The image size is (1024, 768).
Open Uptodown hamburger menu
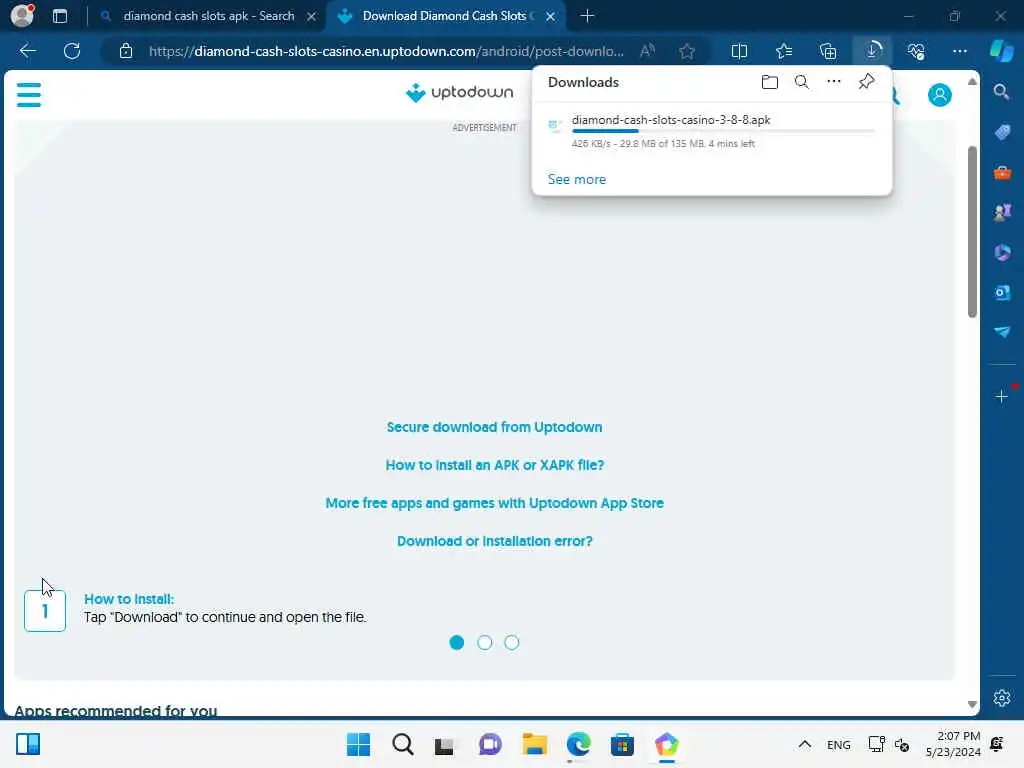pos(29,95)
